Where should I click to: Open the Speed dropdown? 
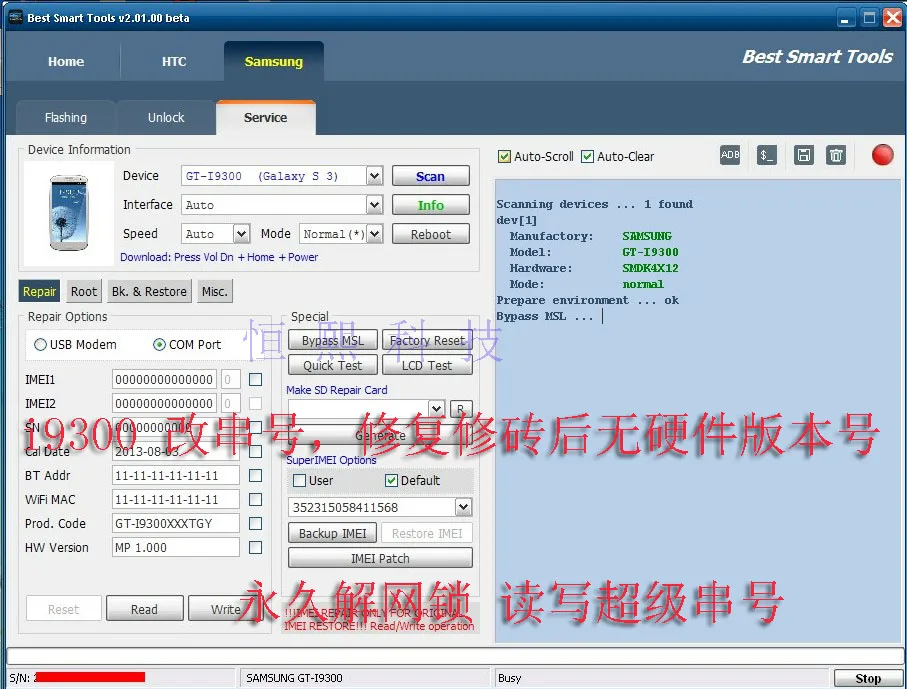(x=242, y=234)
